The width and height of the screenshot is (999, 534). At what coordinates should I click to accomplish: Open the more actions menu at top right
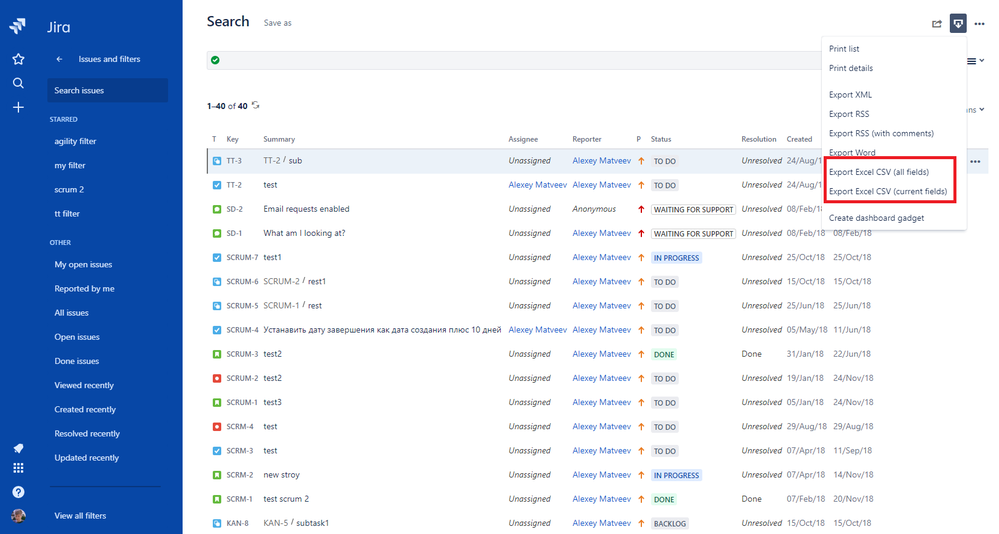point(979,23)
